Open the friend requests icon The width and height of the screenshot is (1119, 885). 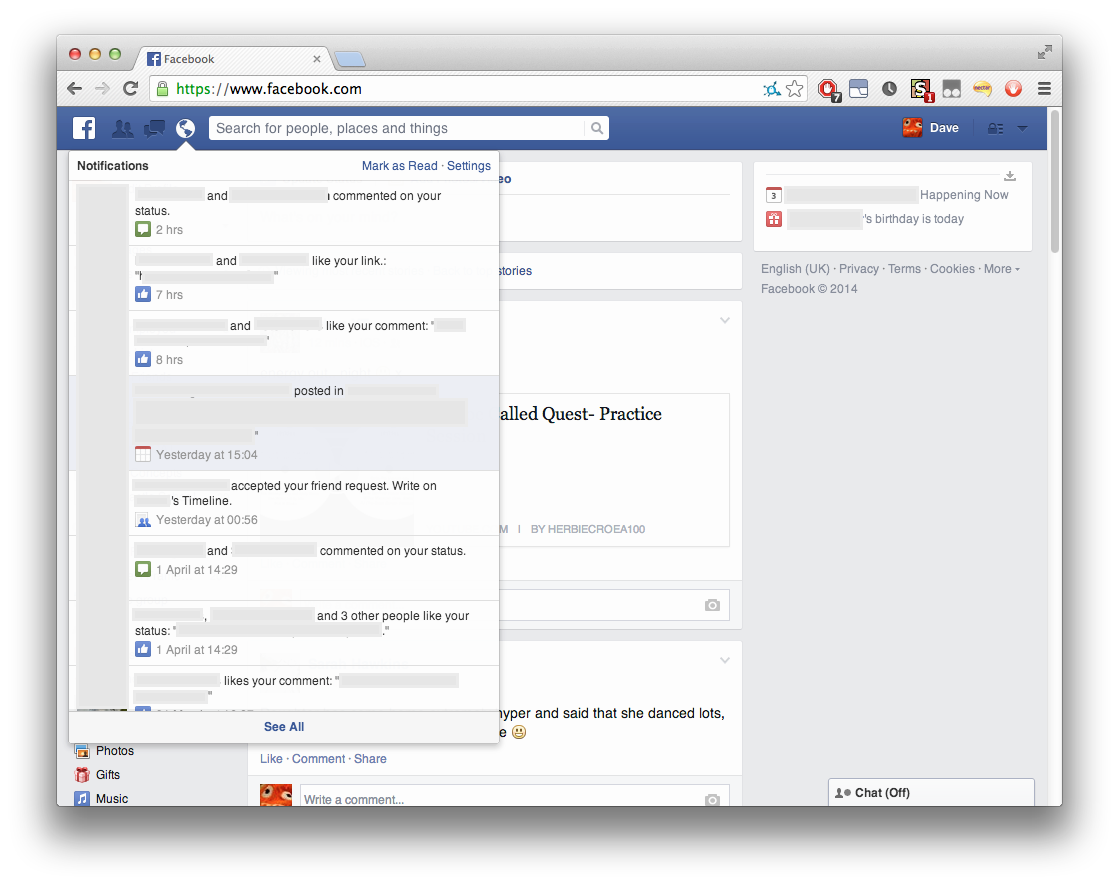(x=123, y=128)
